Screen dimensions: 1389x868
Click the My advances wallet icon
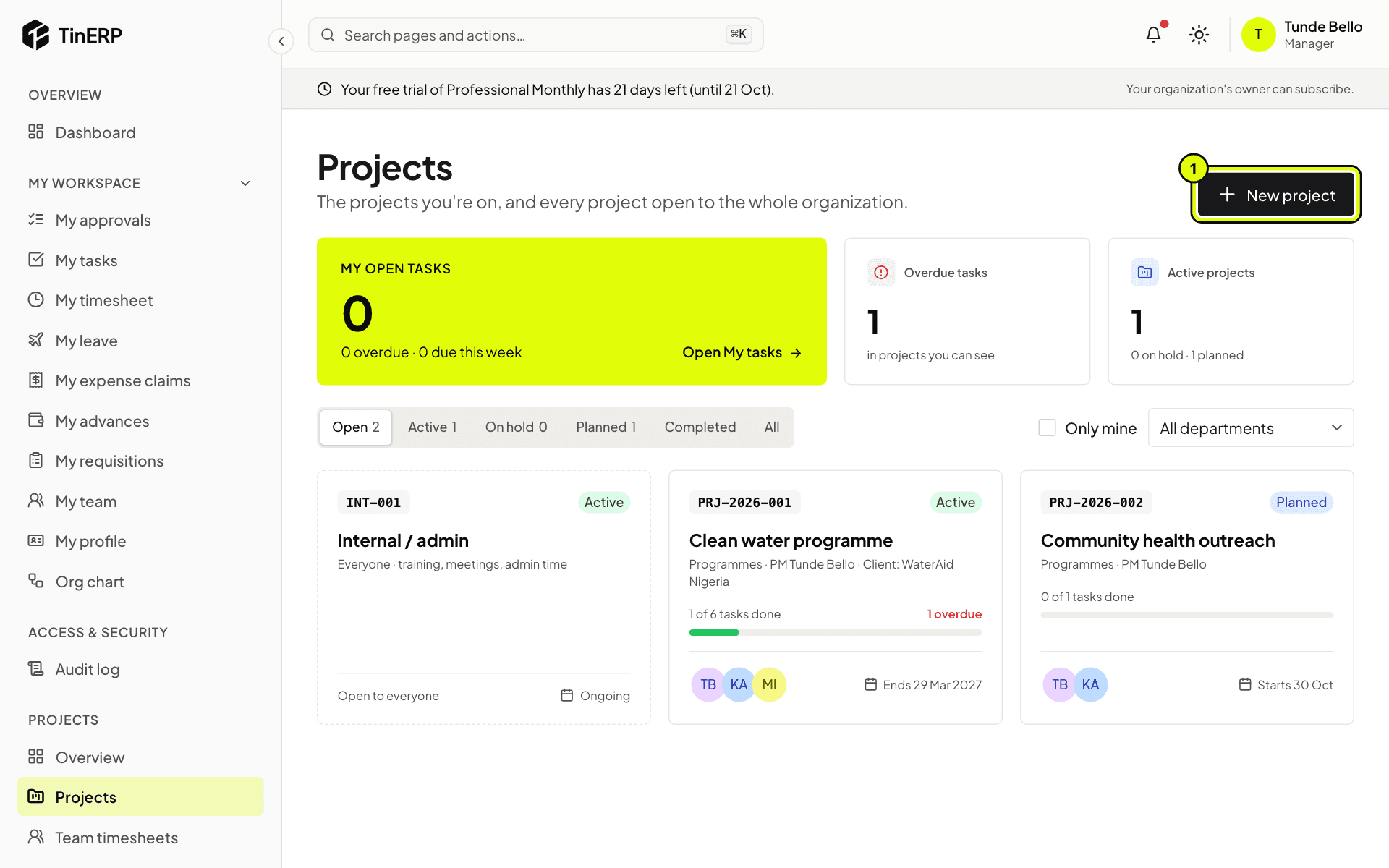[x=35, y=420]
